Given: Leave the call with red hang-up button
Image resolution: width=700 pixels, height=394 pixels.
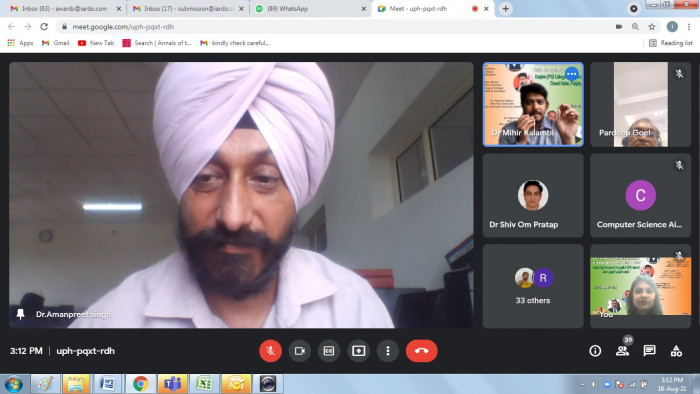Looking at the screenshot, I should (421, 351).
